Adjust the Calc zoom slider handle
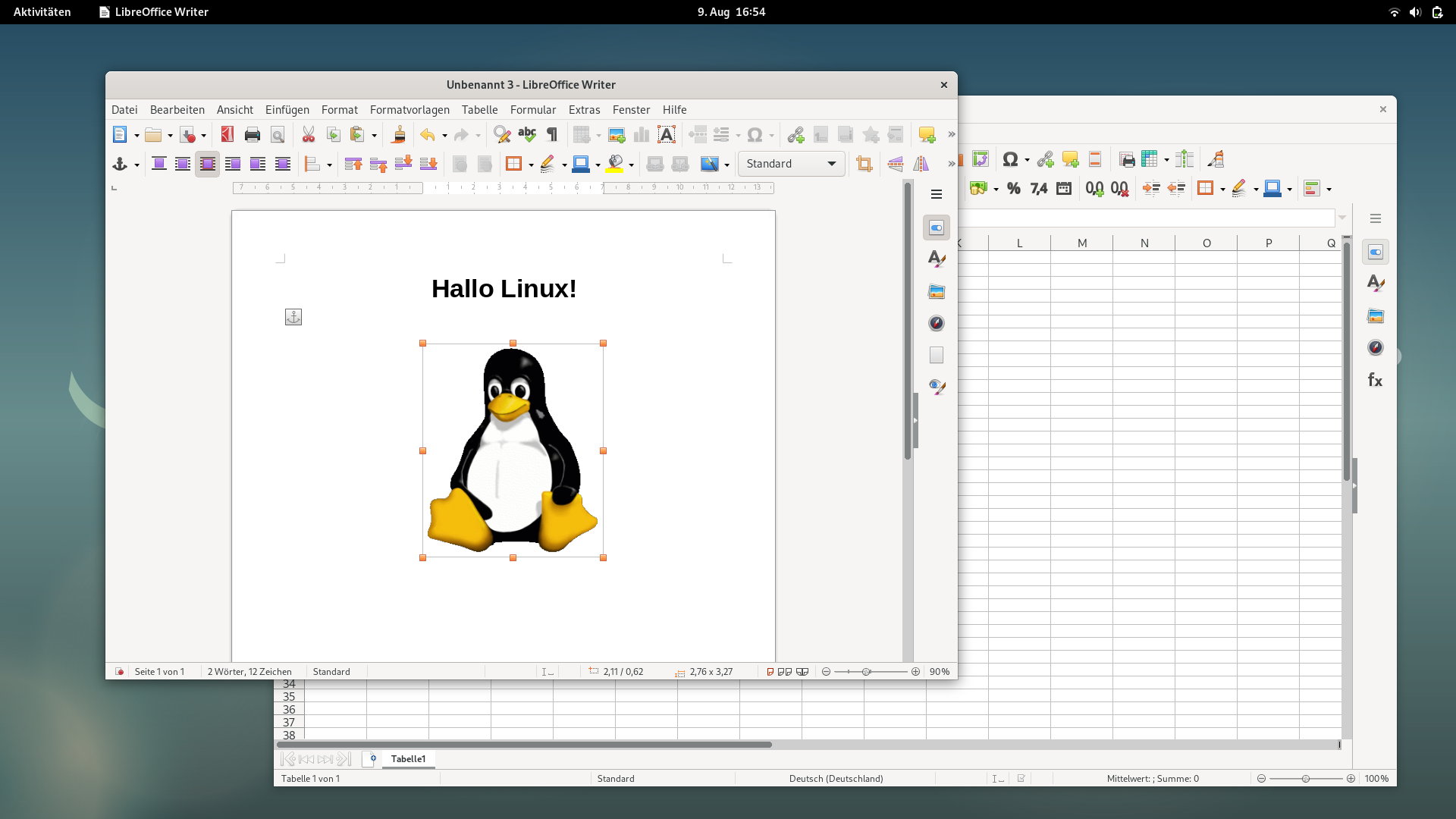This screenshot has width=1456, height=819. pyautogui.click(x=1306, y=779)
